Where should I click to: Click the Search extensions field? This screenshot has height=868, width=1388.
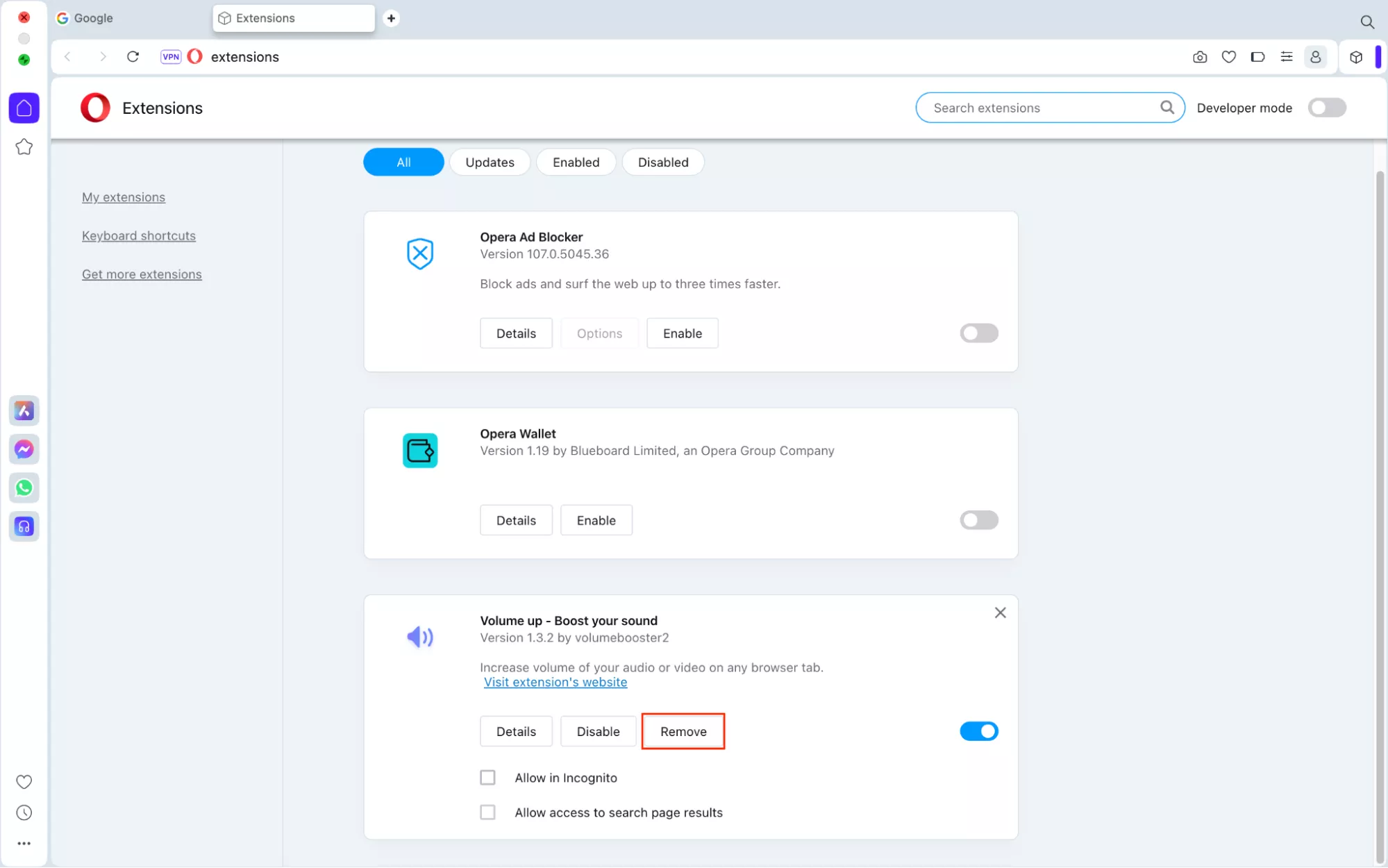click(x=1050, y=108)
